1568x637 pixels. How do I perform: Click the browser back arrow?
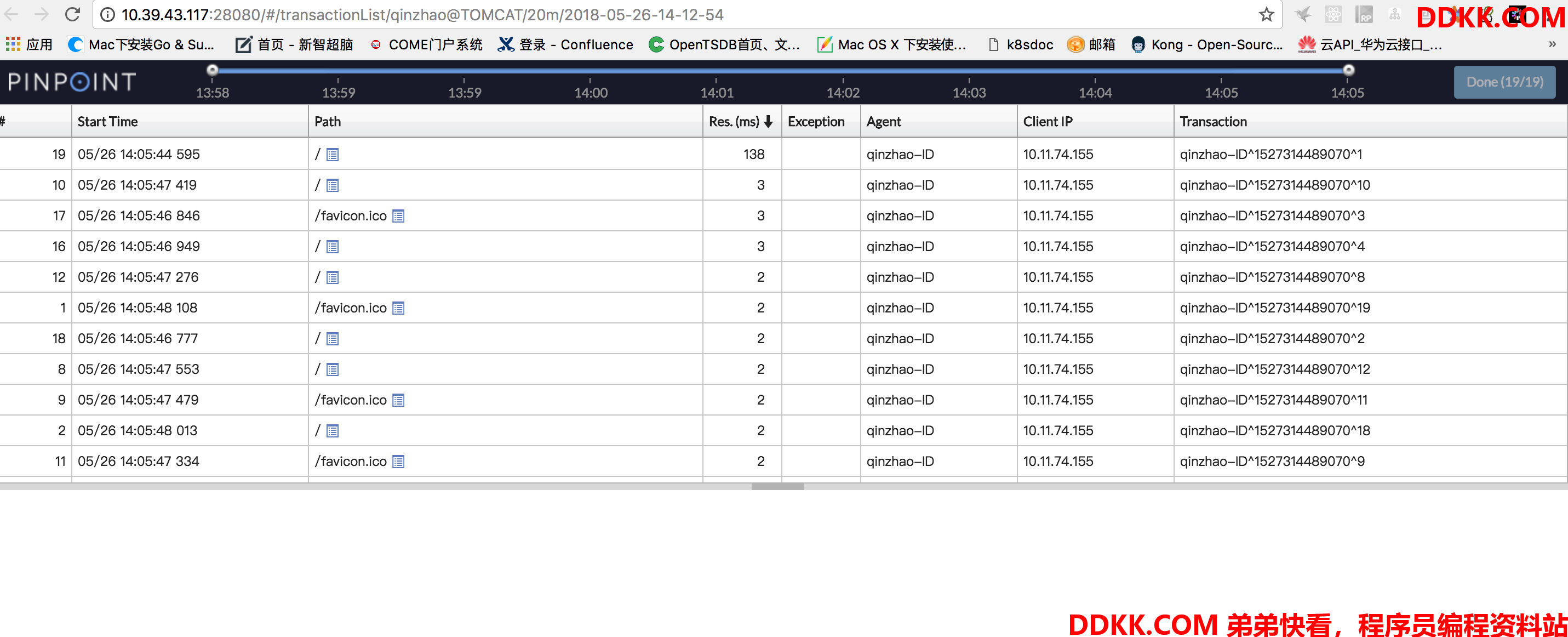[12, 14]
